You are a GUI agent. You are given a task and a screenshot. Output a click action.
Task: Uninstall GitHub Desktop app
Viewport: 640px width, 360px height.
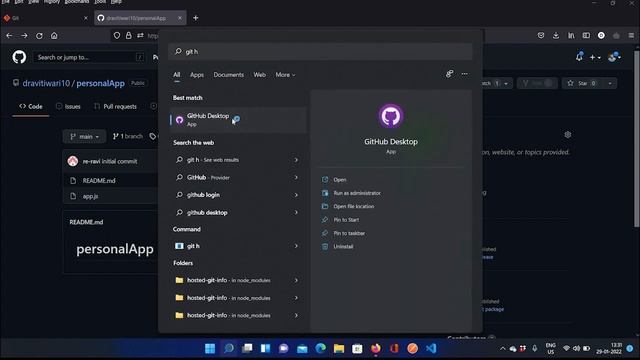343,247
